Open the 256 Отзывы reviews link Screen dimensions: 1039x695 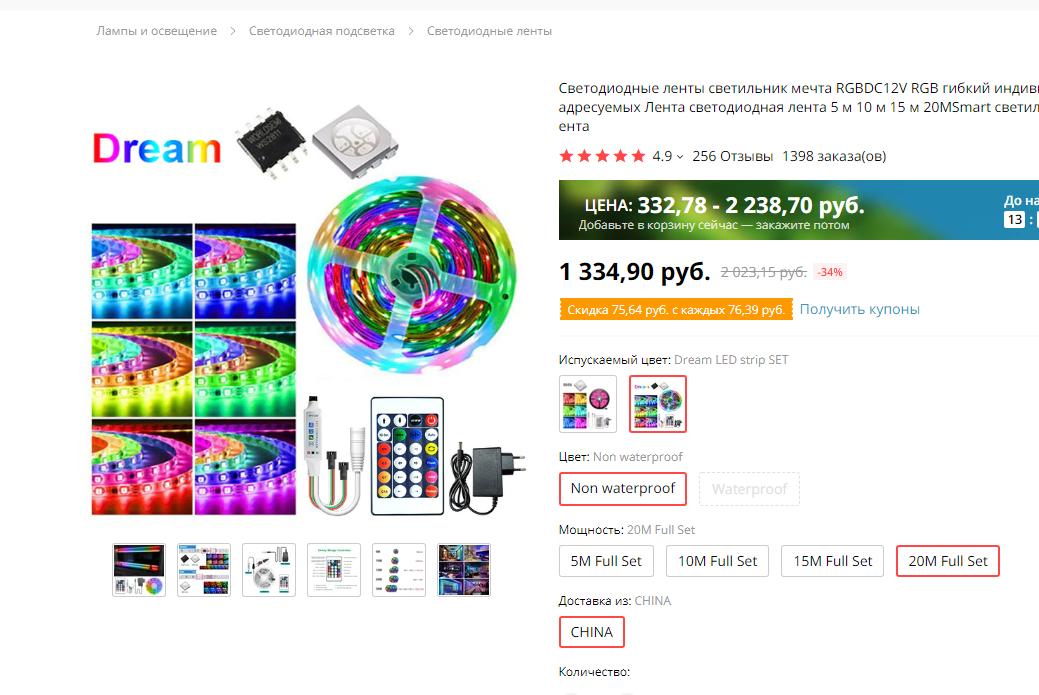tap(732, 156)
